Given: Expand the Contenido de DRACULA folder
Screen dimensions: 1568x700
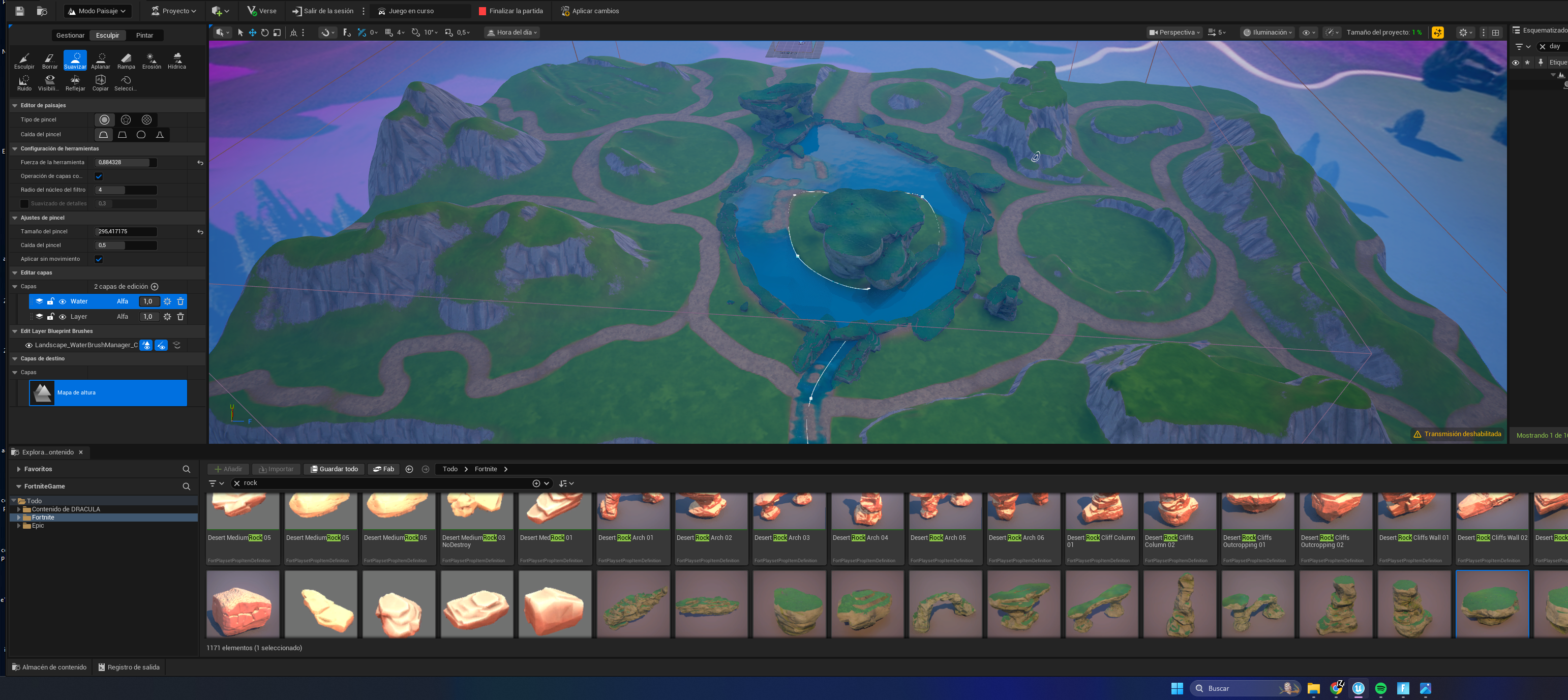Looking at the screenshot, I should 19,509.
